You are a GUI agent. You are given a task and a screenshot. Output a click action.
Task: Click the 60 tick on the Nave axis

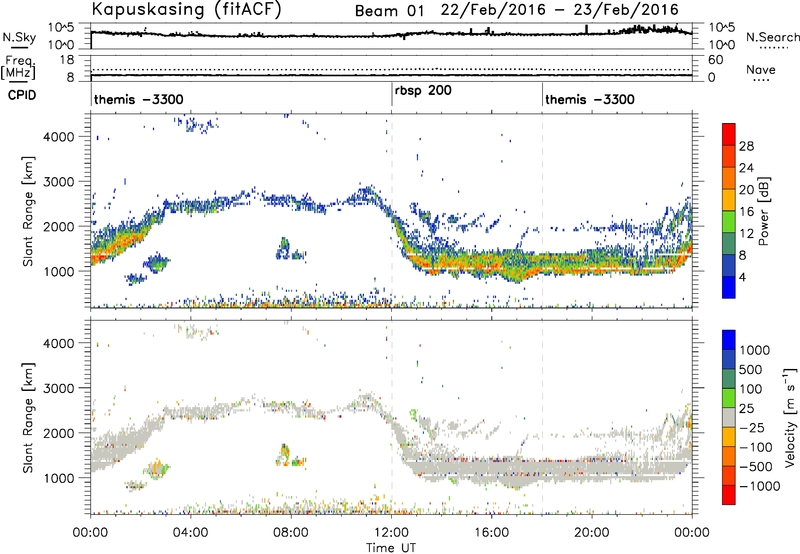716,60
